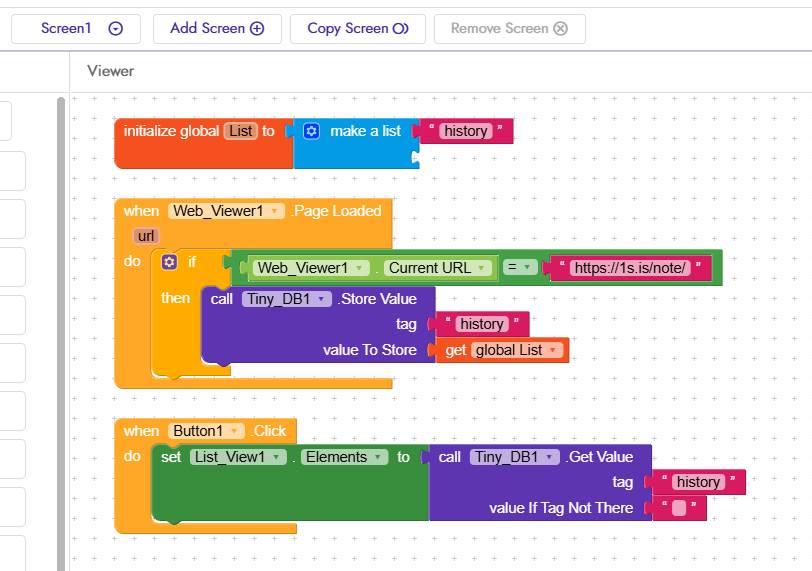The image size is (812, 571).
Task: Click the gear mutator icon on the if block
Action: pos(169,262)
